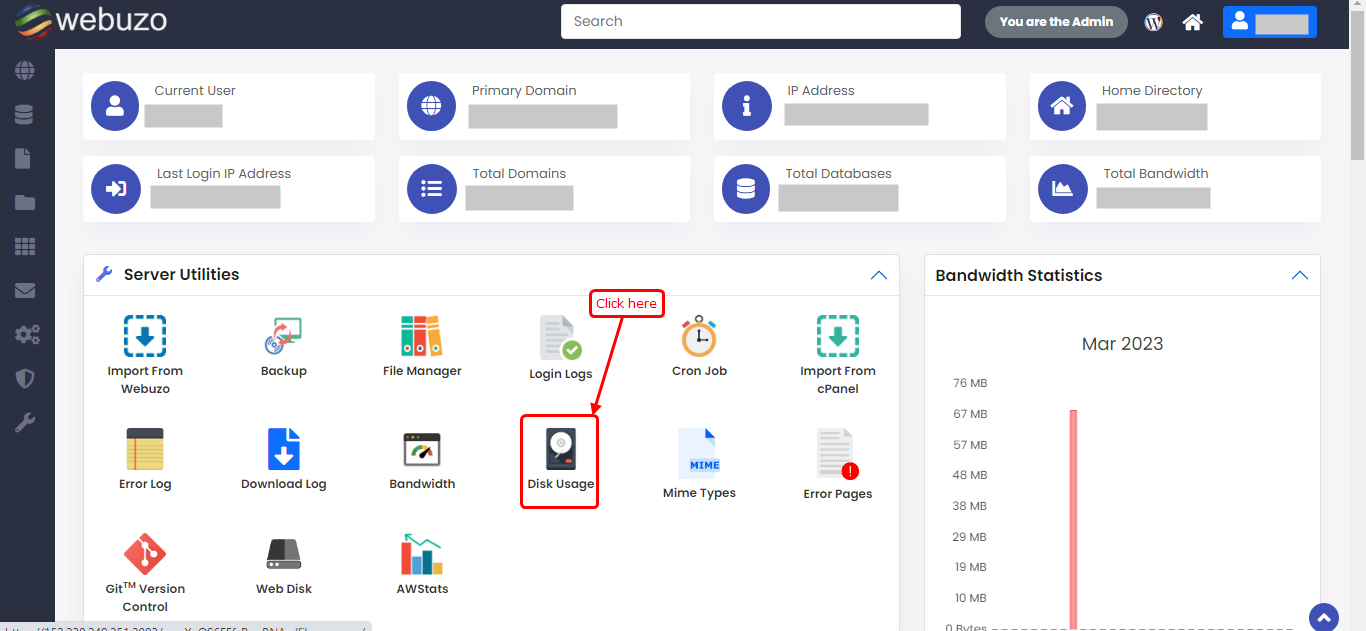Click in the Search field

pos(760,22)
